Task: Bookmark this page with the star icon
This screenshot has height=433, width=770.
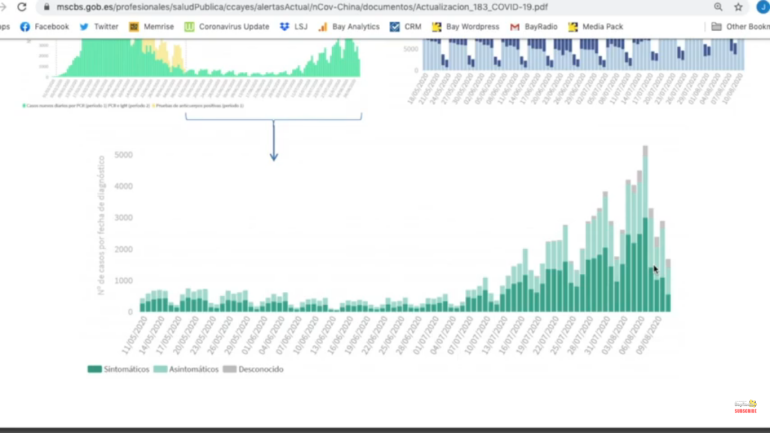Action: (739, 7)
